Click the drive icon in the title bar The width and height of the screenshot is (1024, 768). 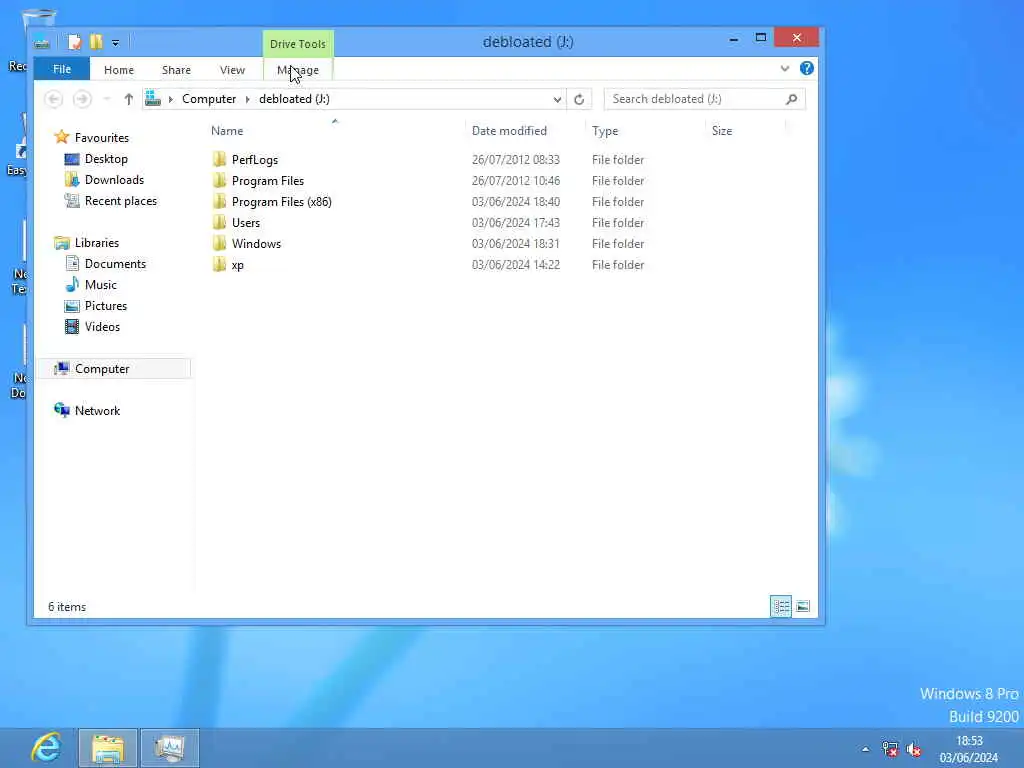42,43
